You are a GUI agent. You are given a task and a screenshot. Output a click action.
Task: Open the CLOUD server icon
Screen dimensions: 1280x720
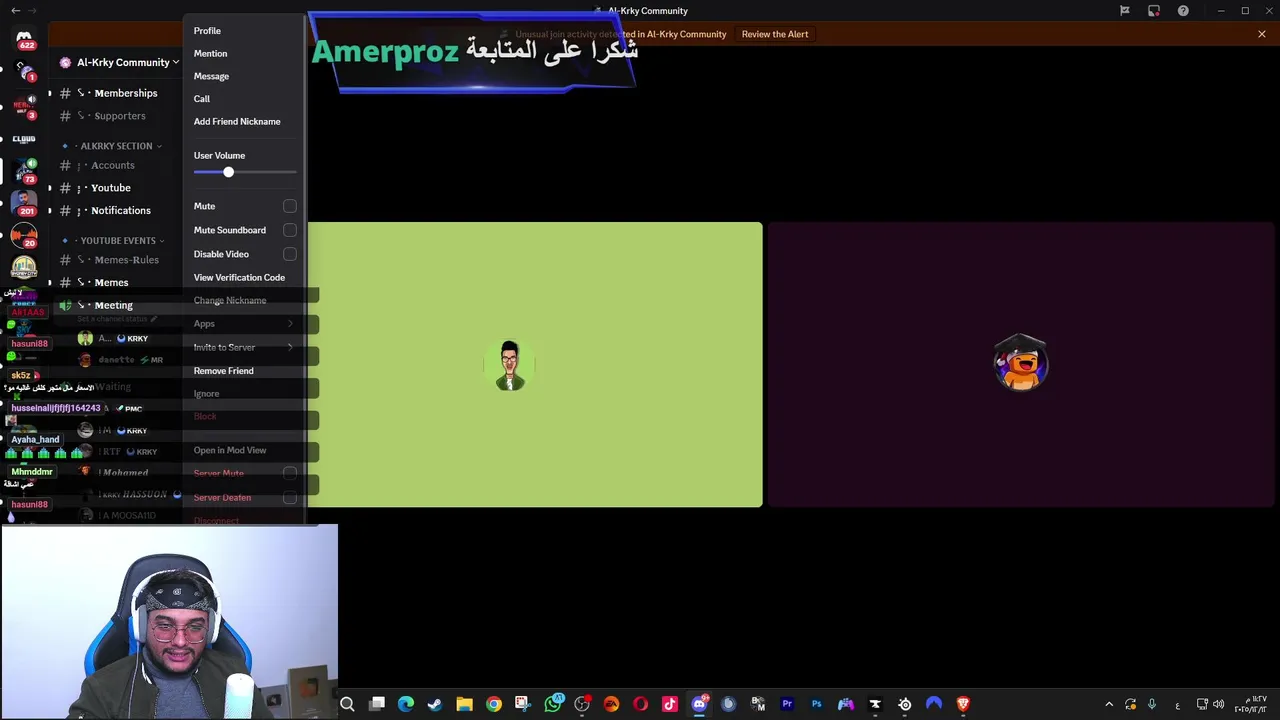(x=24, y=139)
